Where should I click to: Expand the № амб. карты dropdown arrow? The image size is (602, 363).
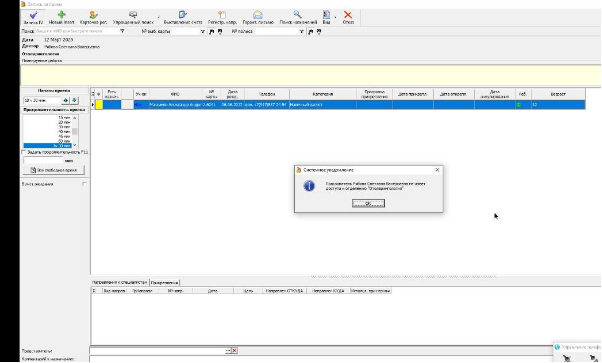[202, 31]
